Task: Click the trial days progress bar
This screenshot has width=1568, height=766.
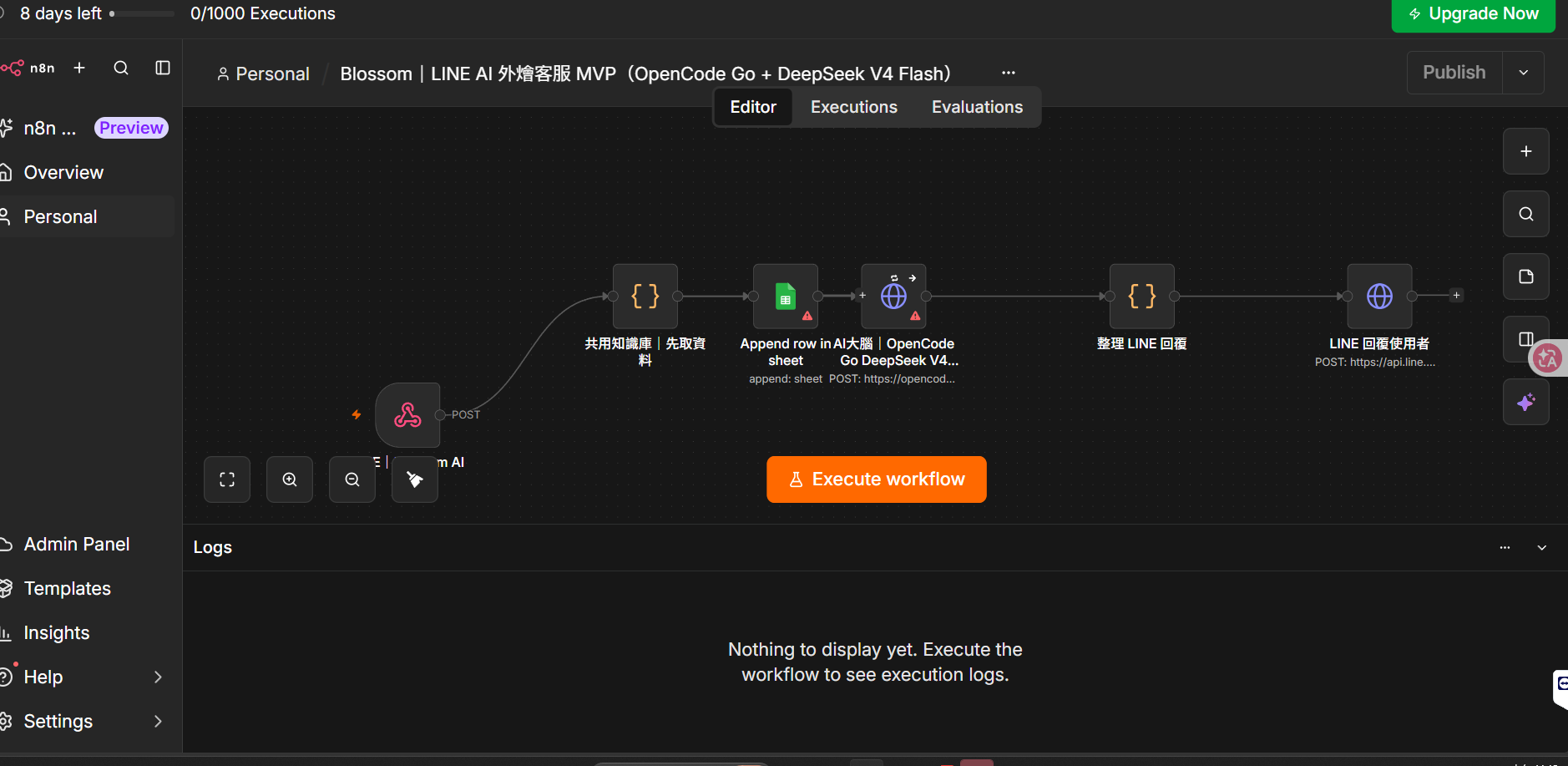Action: (x=142, y=13)
